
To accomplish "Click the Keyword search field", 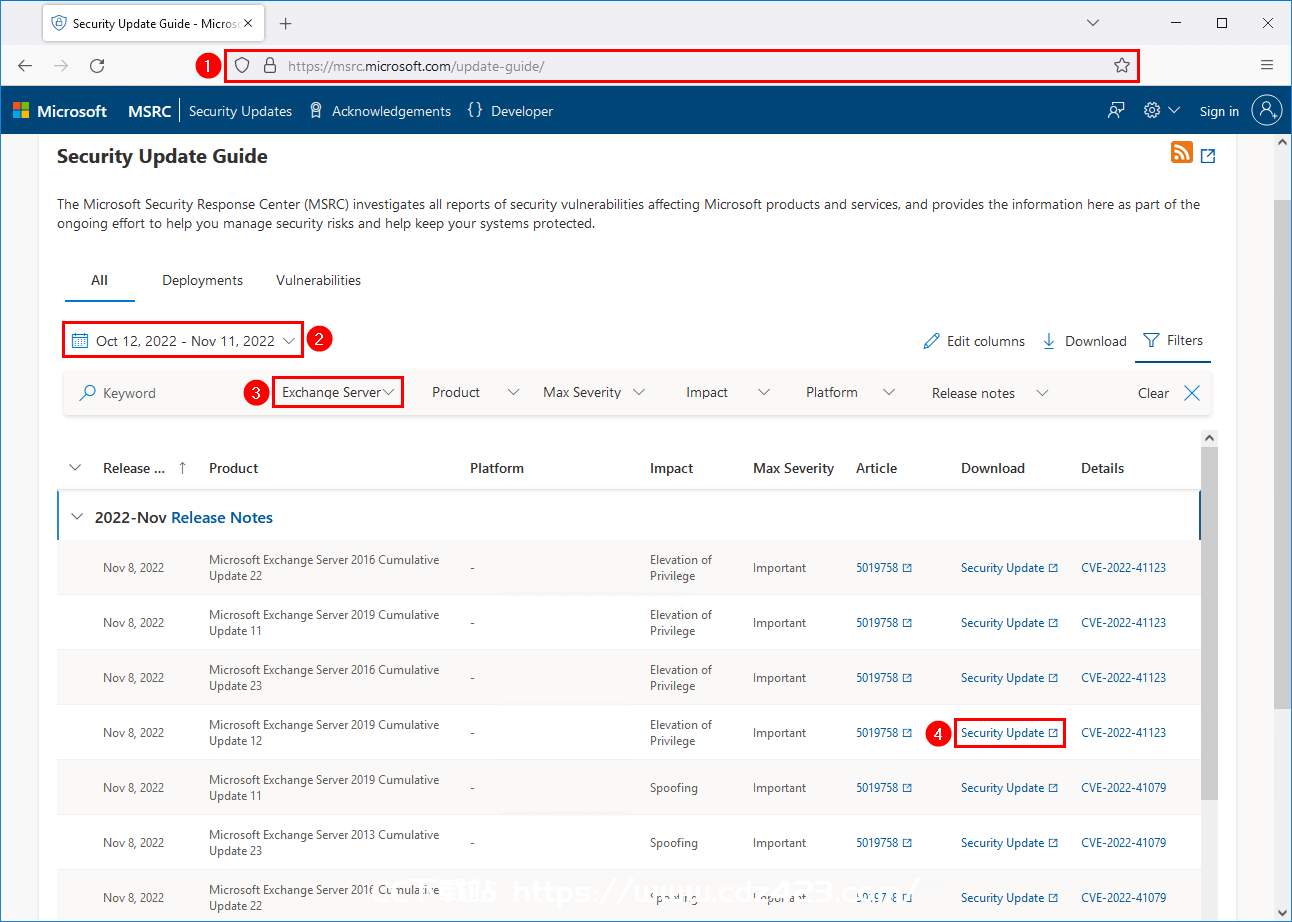I will pos(160,393).
